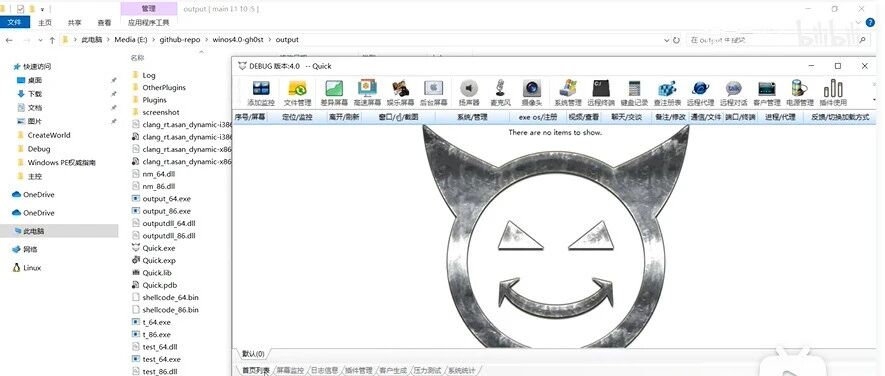885x376 pixels.
Task: Open the 客户生成 tab
Action: pos(393,370)
